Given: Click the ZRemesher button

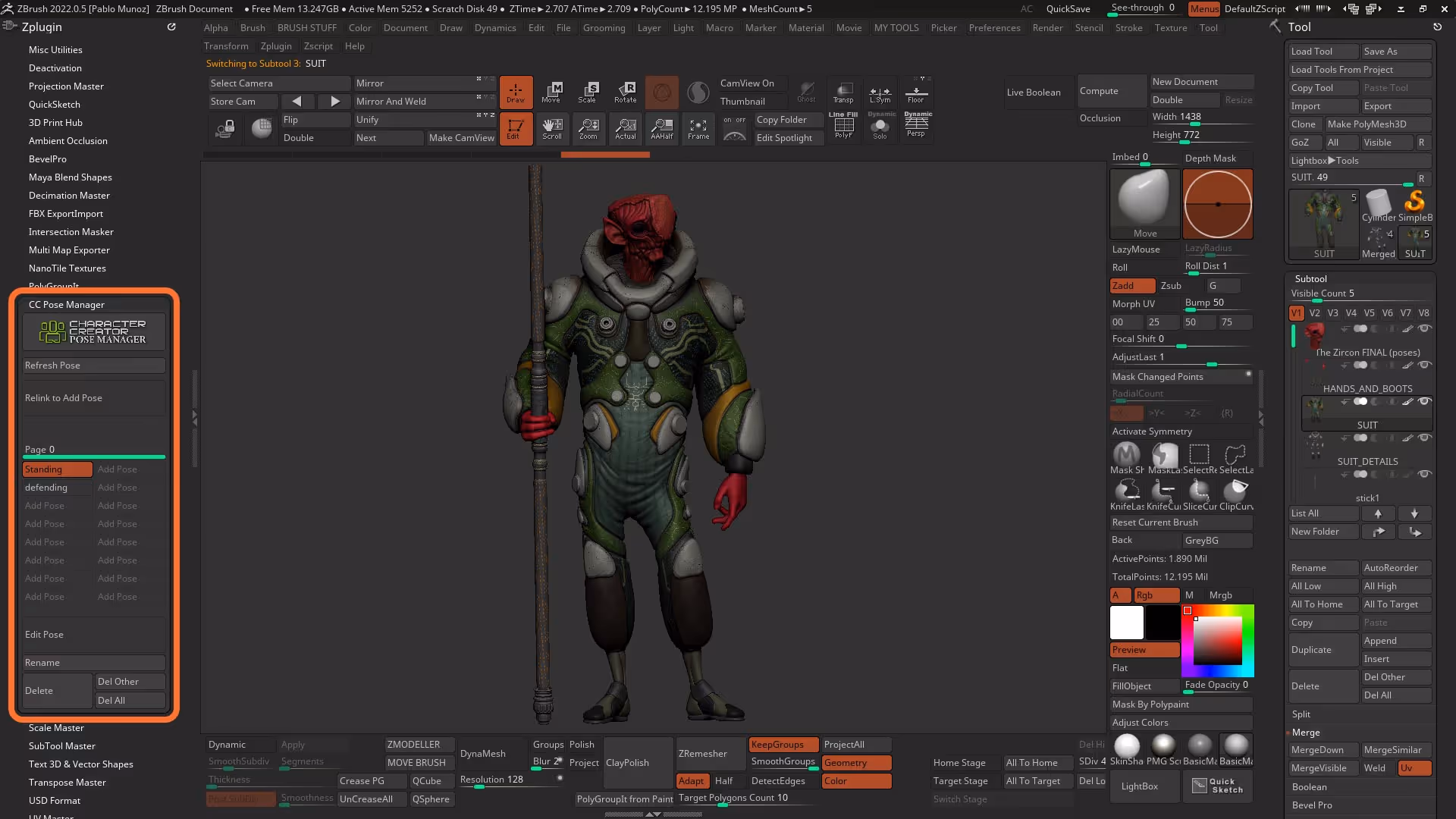Looking at the screenshot, I should pos(710,754).
